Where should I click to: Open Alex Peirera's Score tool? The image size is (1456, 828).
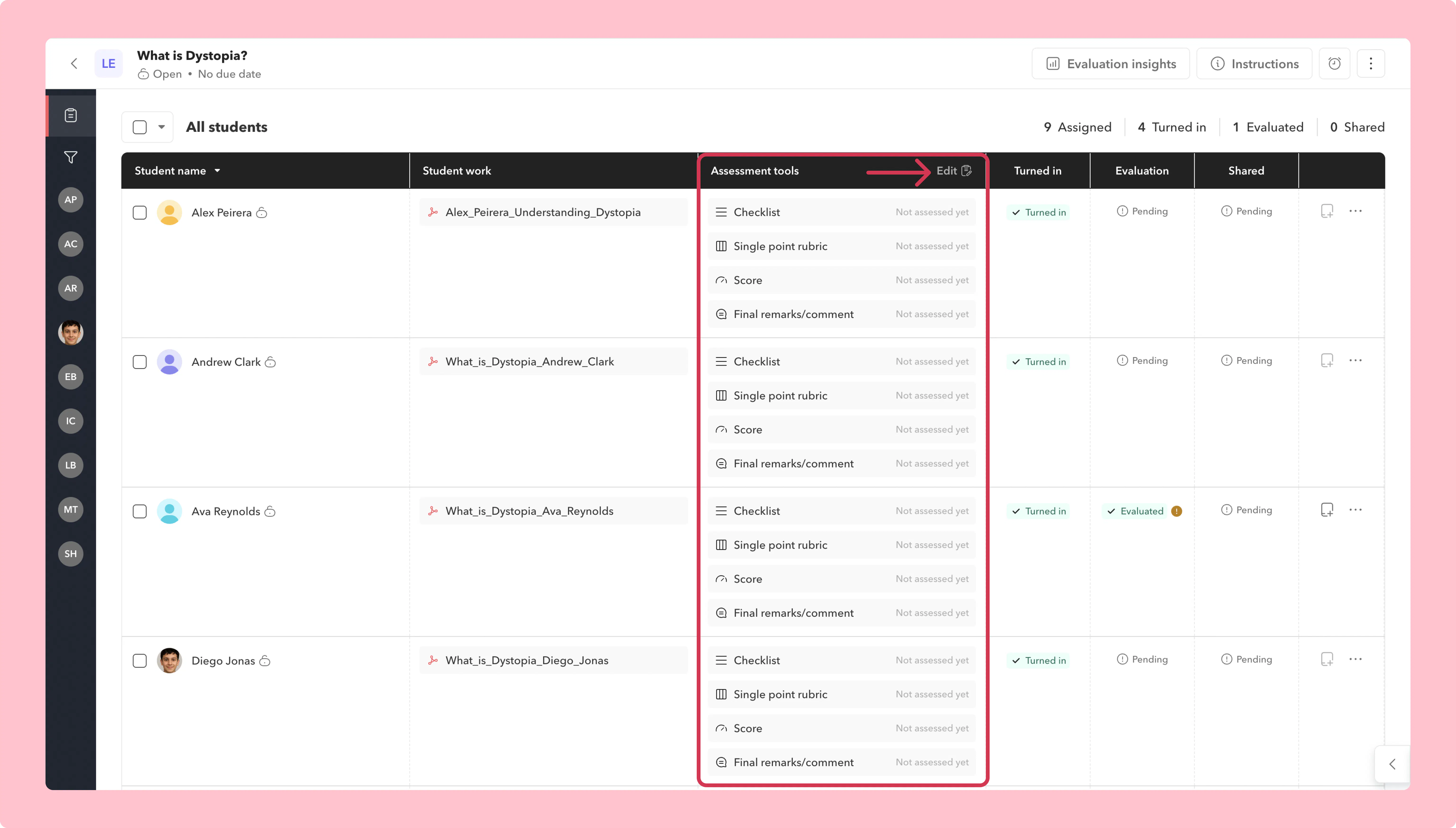[842, 280]
